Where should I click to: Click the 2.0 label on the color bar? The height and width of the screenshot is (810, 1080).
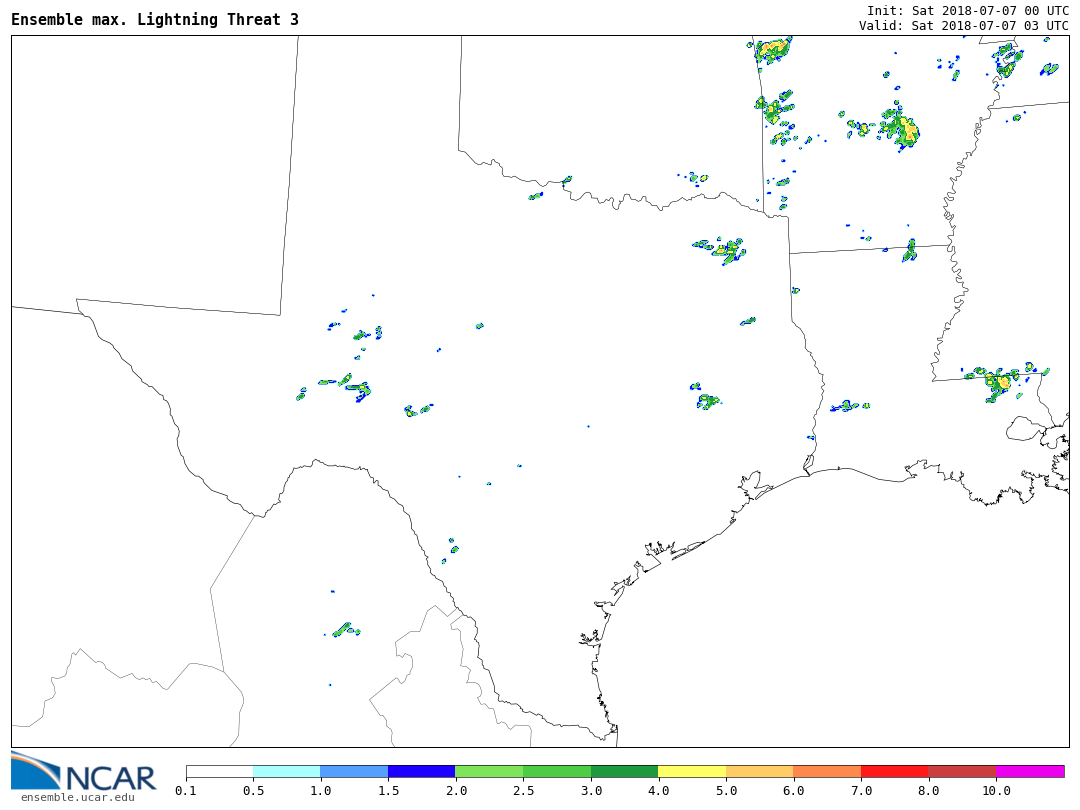click(455, 791)
